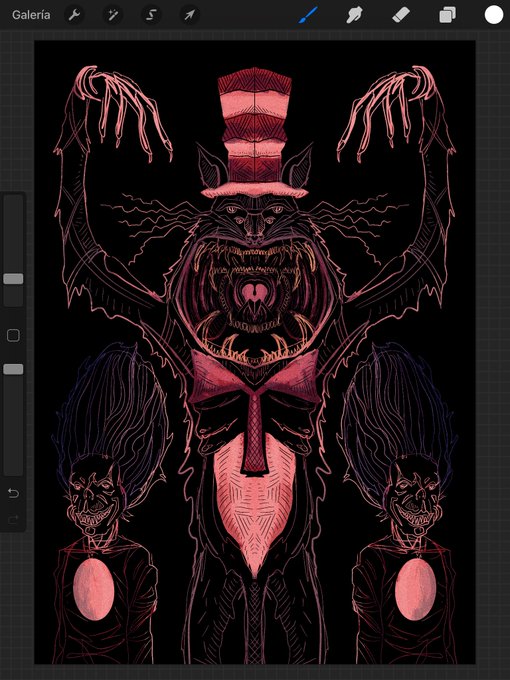
Task: Activate the Selection tool
Action: click(x=151, y=16)
